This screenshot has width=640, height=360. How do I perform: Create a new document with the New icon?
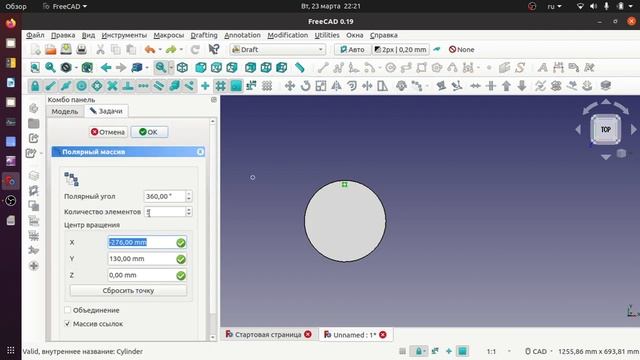tap(36, 50)
